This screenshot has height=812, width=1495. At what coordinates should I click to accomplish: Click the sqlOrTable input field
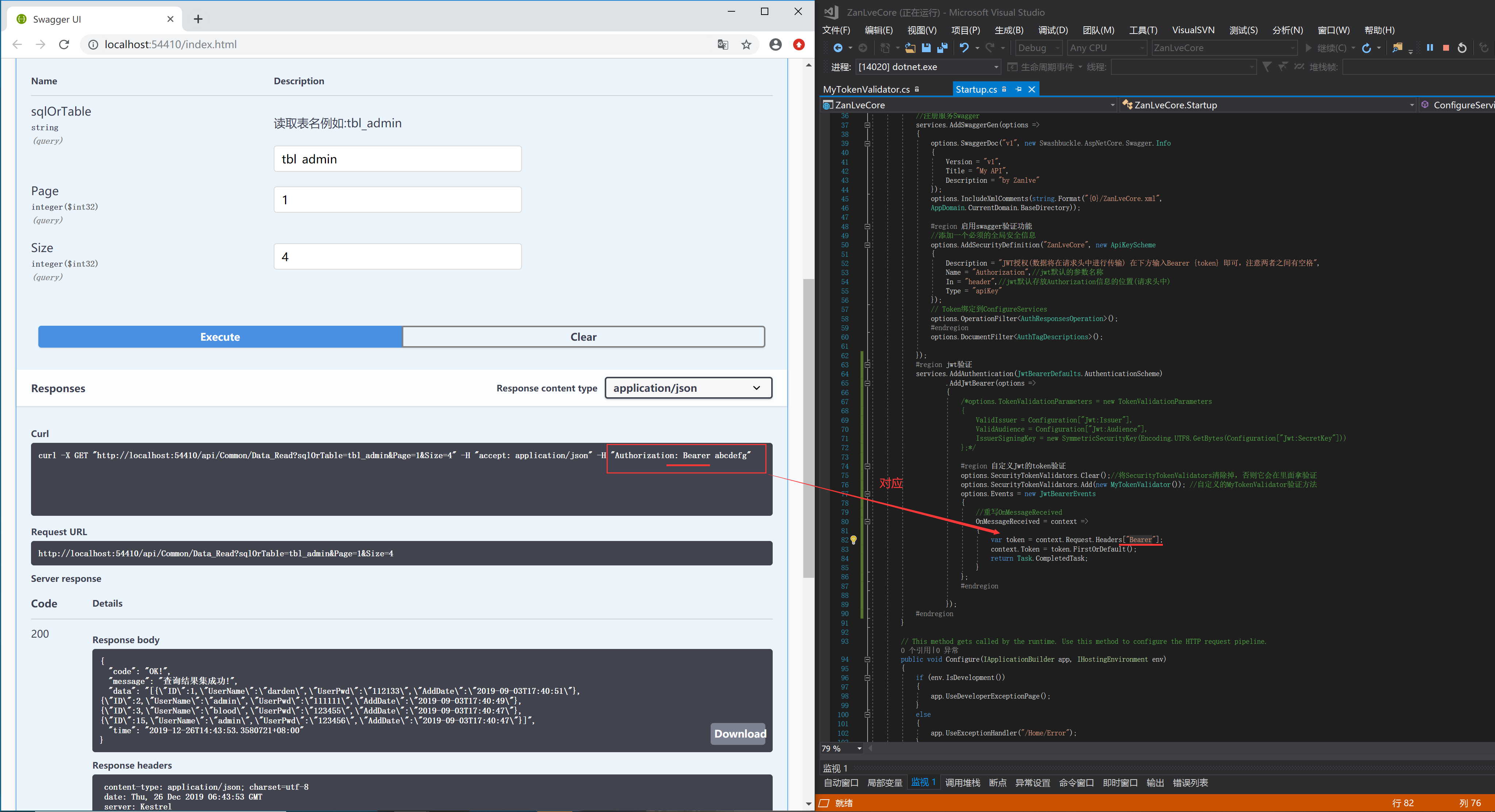coord(397,159)
